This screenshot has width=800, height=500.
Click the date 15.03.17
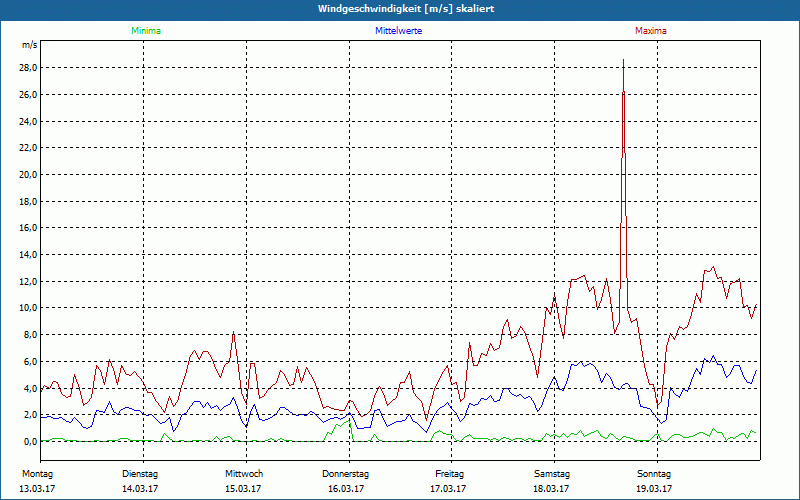[243, 489]
